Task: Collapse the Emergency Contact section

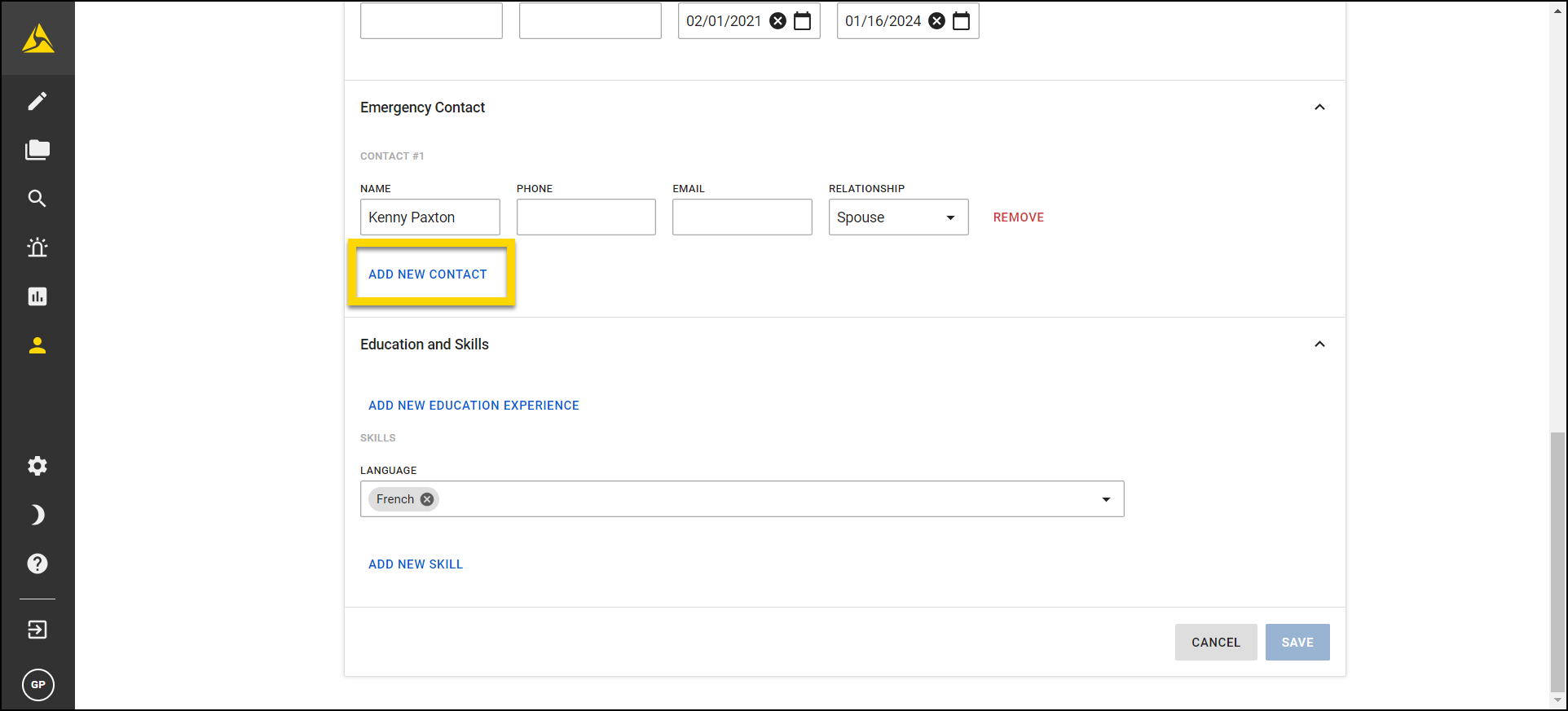Action: [x=1319, y=108]
